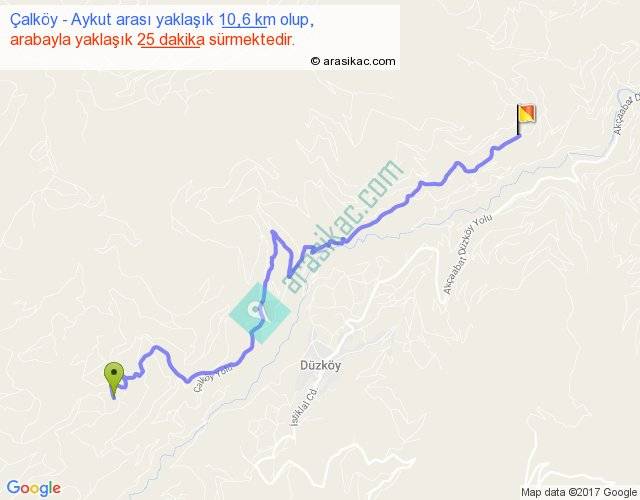Click the blue route's sharp hairpin peak
Screen dimensions: 640x500
tap(273, 232)
